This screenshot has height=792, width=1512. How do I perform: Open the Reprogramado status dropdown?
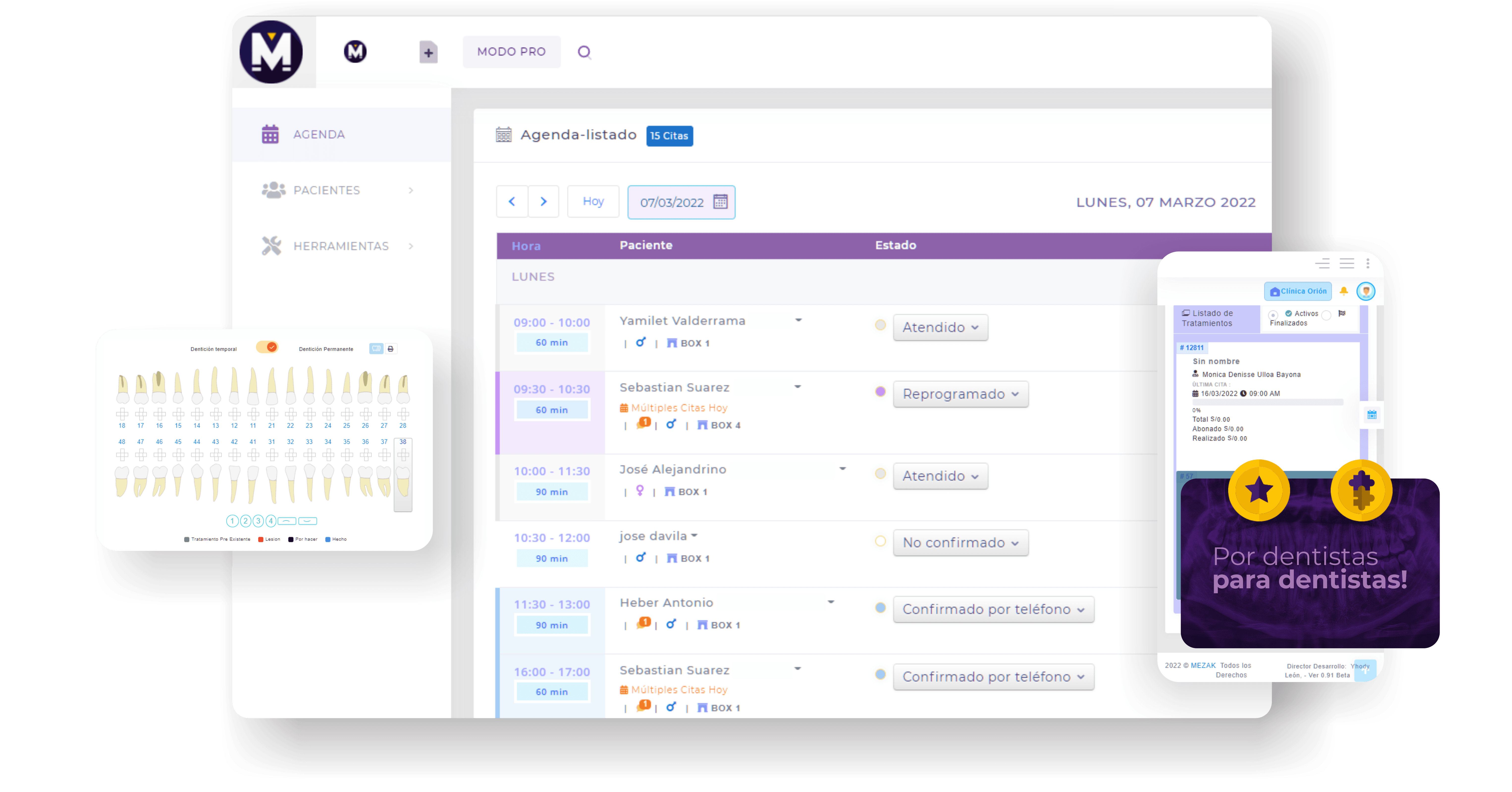[961, 394]
